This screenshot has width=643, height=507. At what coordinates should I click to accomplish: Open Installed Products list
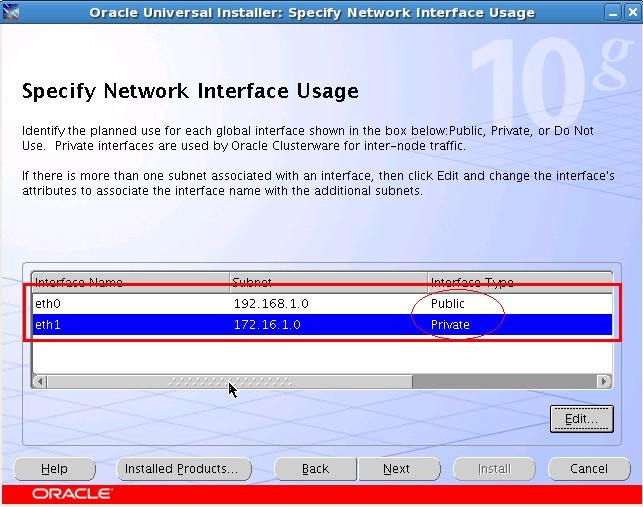(184, 468)
